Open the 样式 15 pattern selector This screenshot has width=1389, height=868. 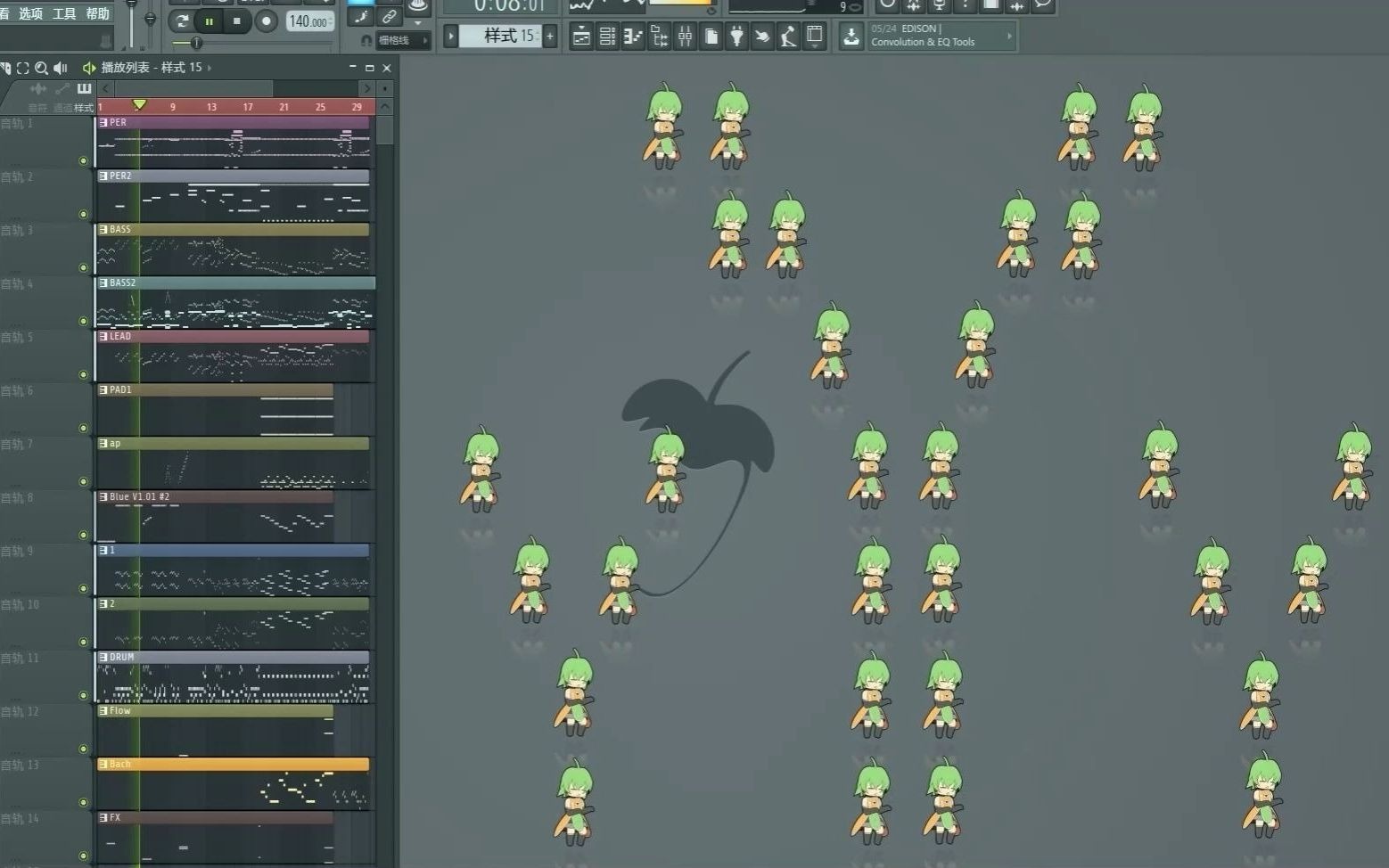coord(502,36)
